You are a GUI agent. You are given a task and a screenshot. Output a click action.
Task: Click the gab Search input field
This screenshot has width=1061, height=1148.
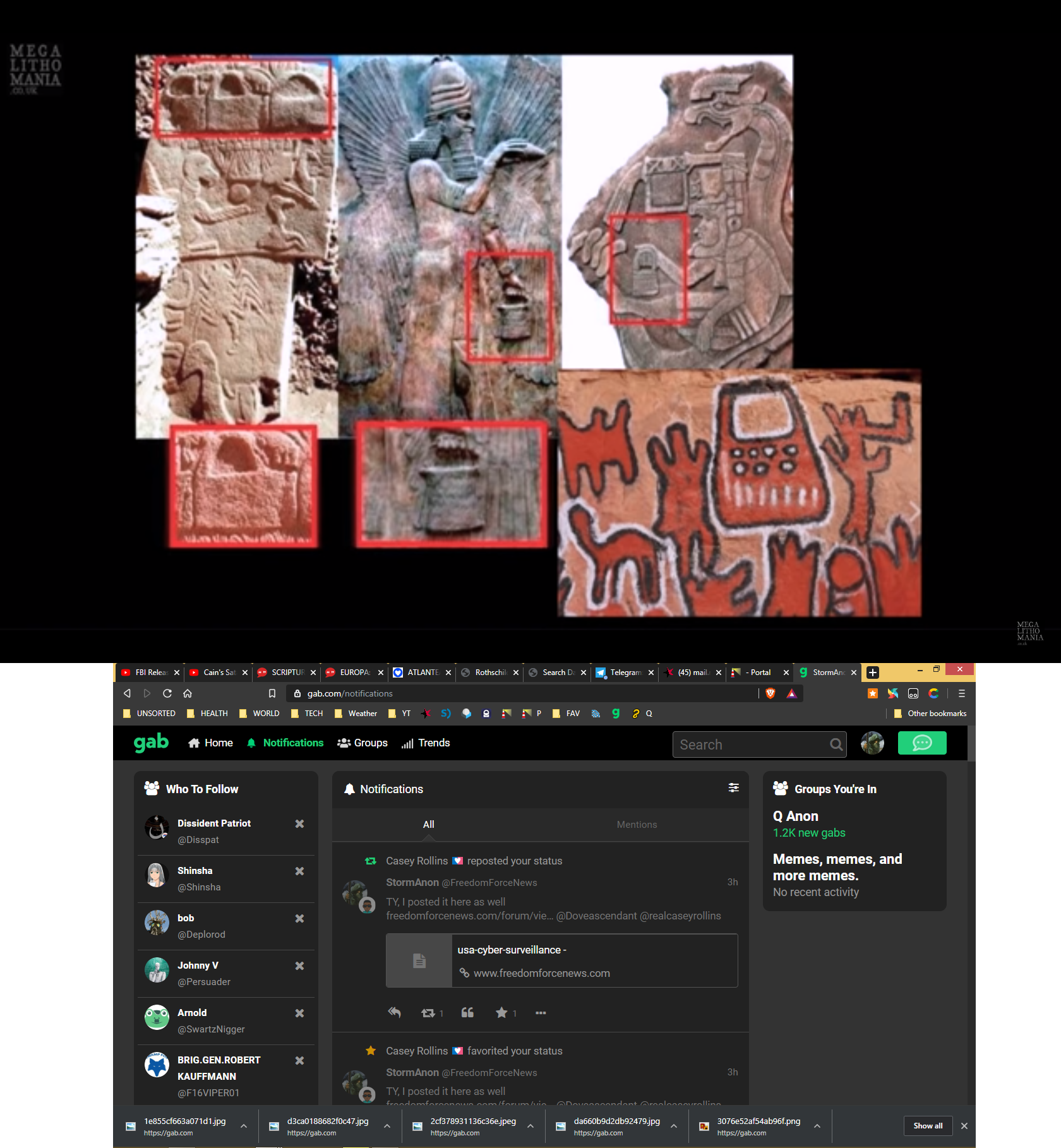pyautogui.click(x=752, y=744)
